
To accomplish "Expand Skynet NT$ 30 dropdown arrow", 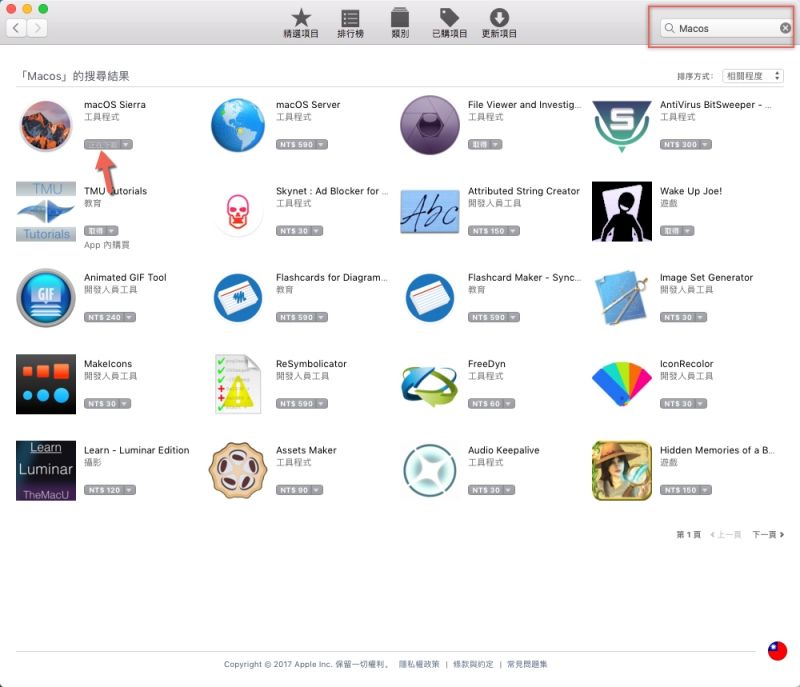I will coord(317,231).
